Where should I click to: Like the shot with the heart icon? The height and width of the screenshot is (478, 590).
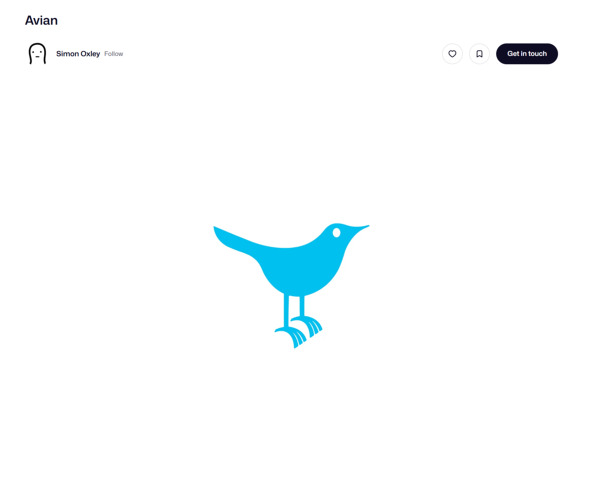point(452,54)
